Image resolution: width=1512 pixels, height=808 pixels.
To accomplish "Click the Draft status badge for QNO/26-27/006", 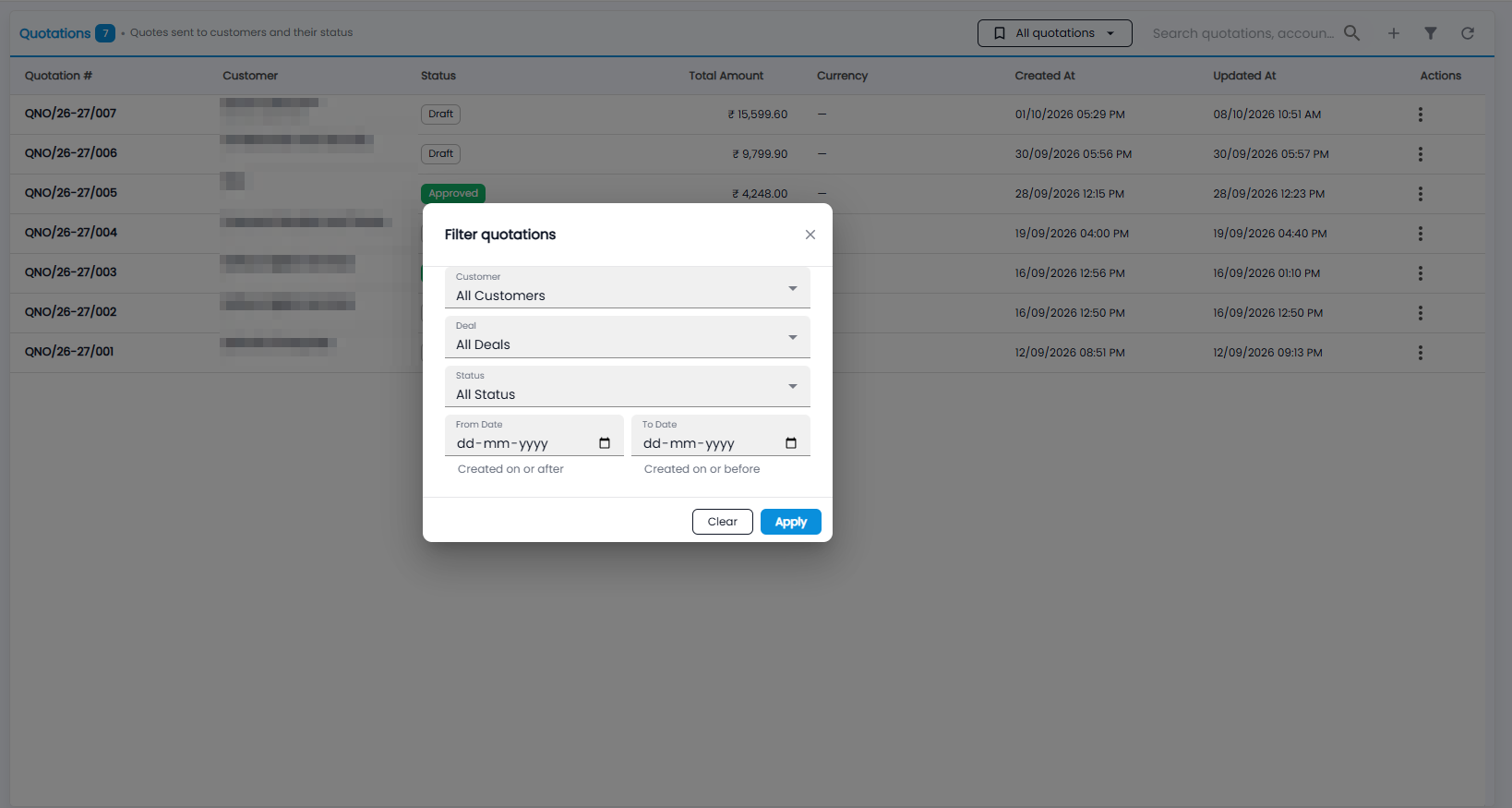I will [441, 154].
